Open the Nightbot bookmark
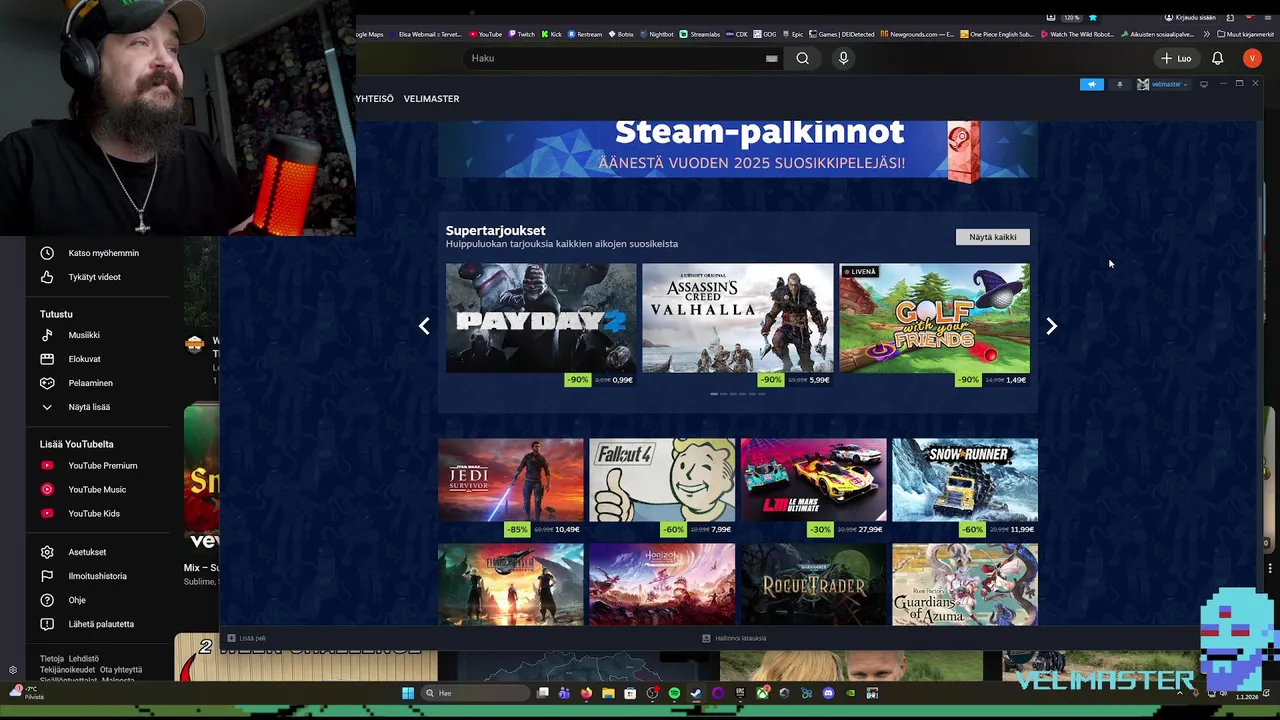1280x720 pixels. point(656,34)
